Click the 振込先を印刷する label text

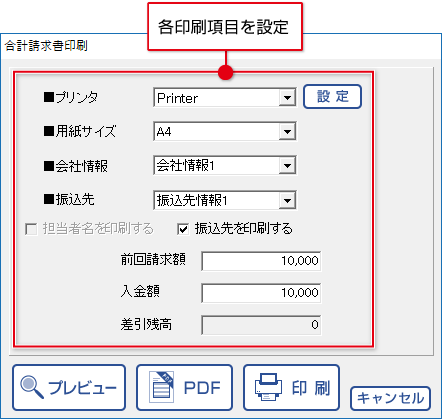(x=244, y=229)
